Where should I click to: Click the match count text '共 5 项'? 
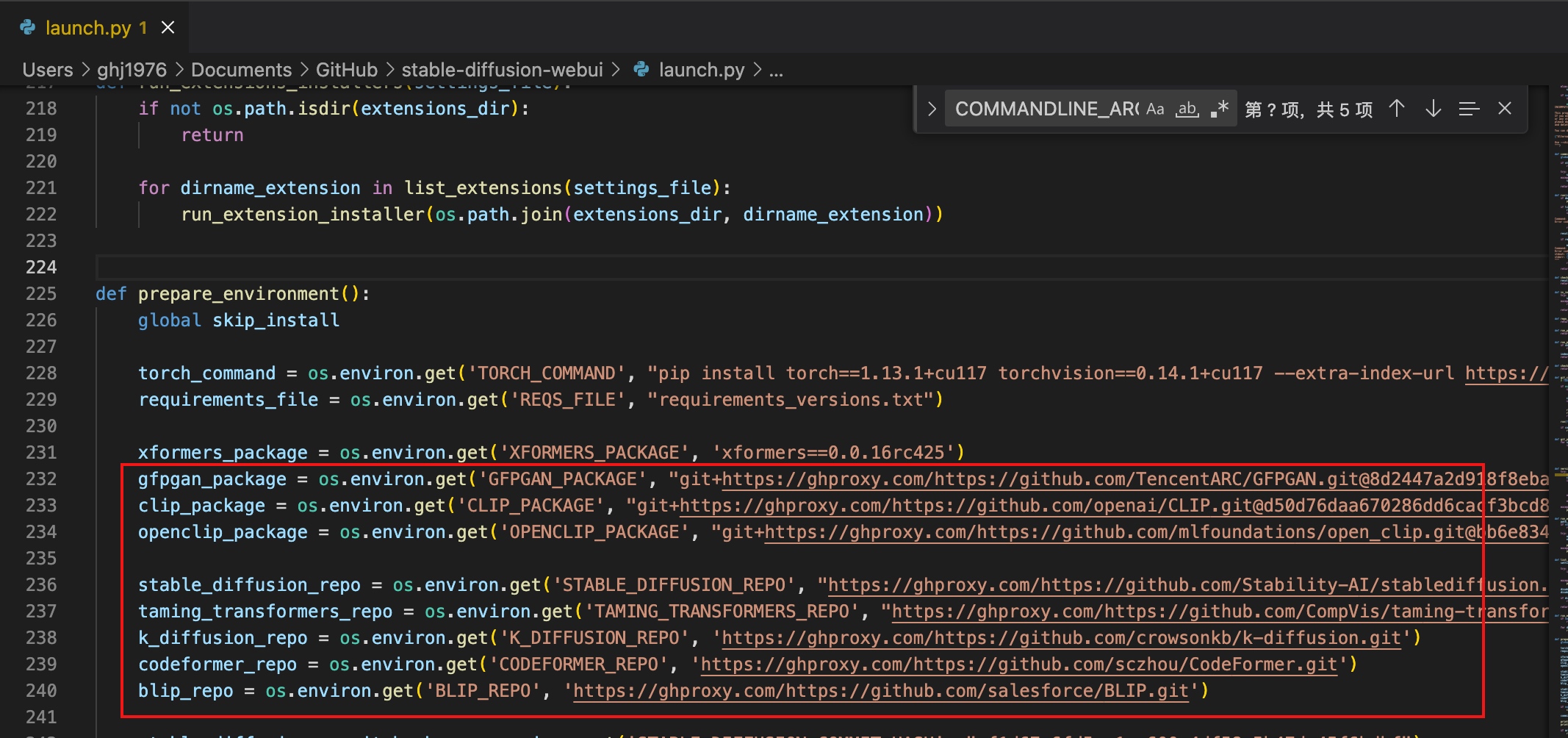[x=1345, y=110]
